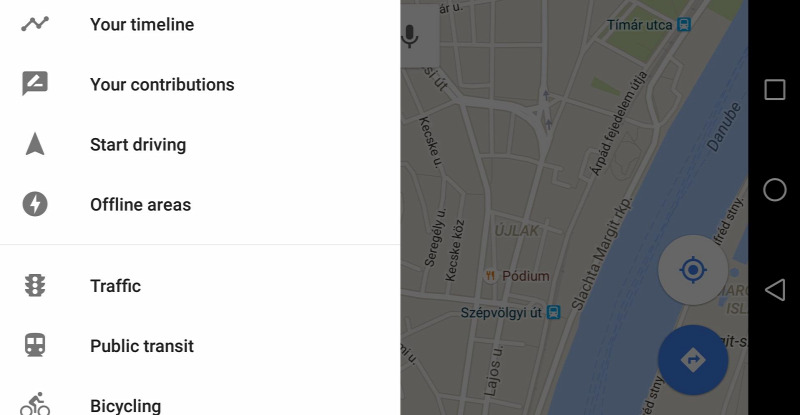Select the Bicycling cyclist icon
Screen dimensions: 800x415
click(x=35, y=404)
